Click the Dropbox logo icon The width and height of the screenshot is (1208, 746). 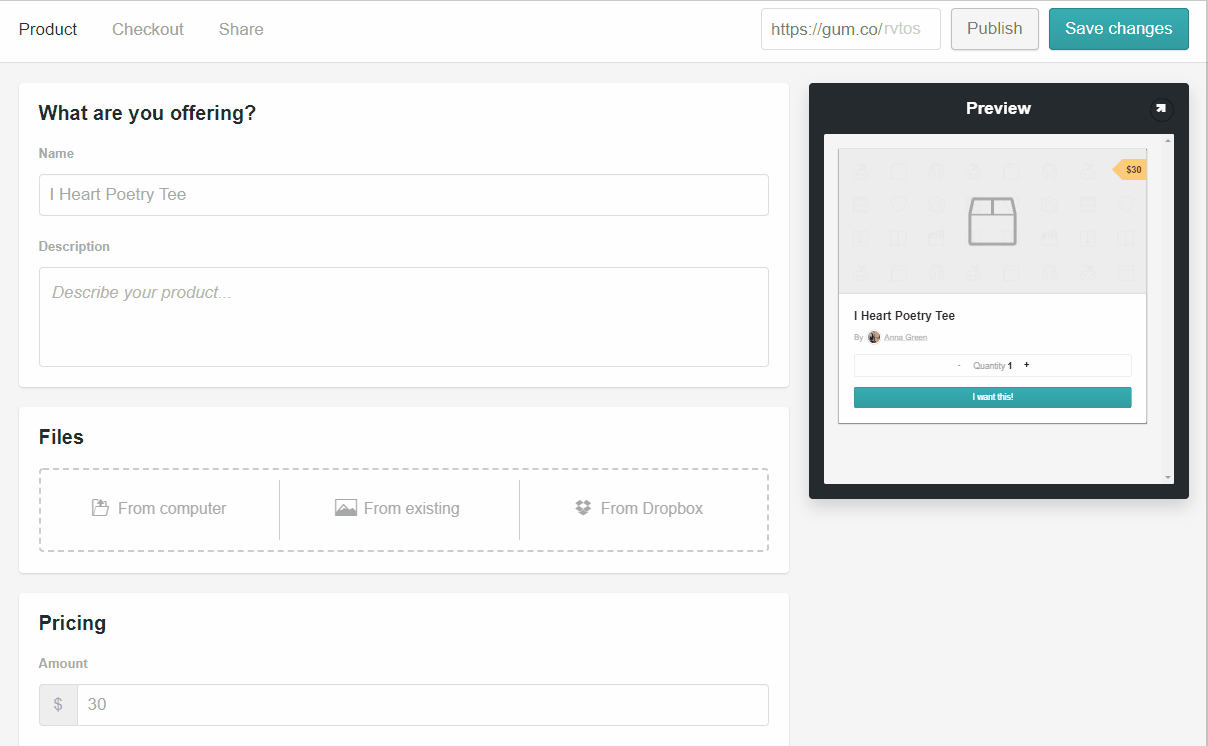tap(584, 508)
